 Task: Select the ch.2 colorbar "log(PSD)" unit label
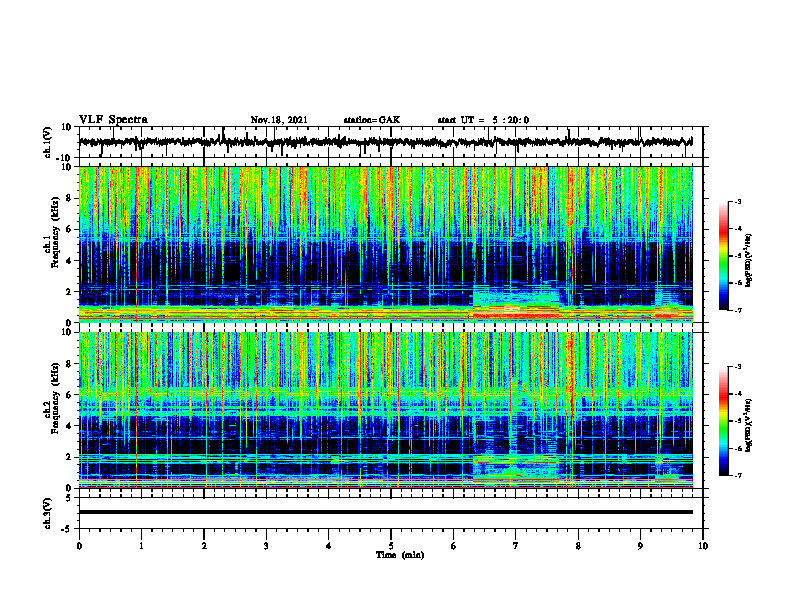coord(749,426)
